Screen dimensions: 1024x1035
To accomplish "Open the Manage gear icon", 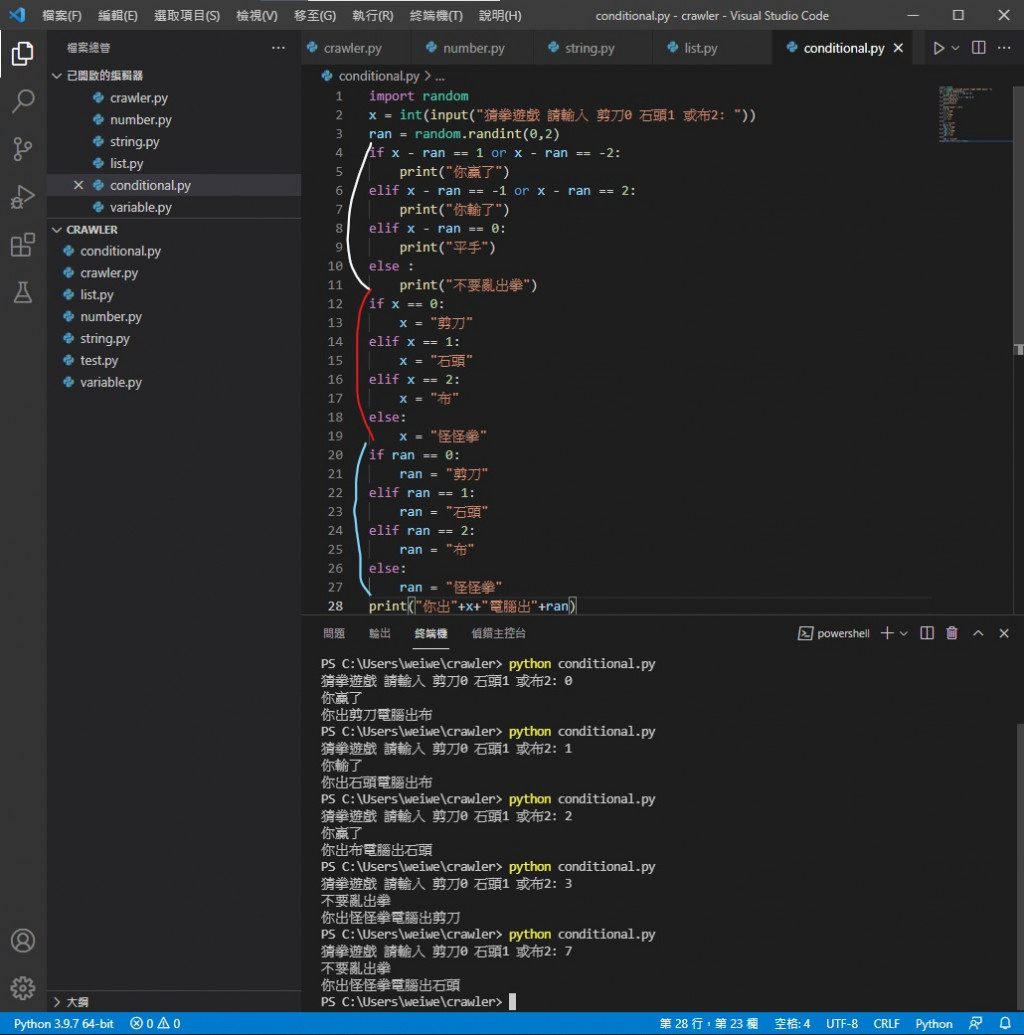I will tap(22, 988).
